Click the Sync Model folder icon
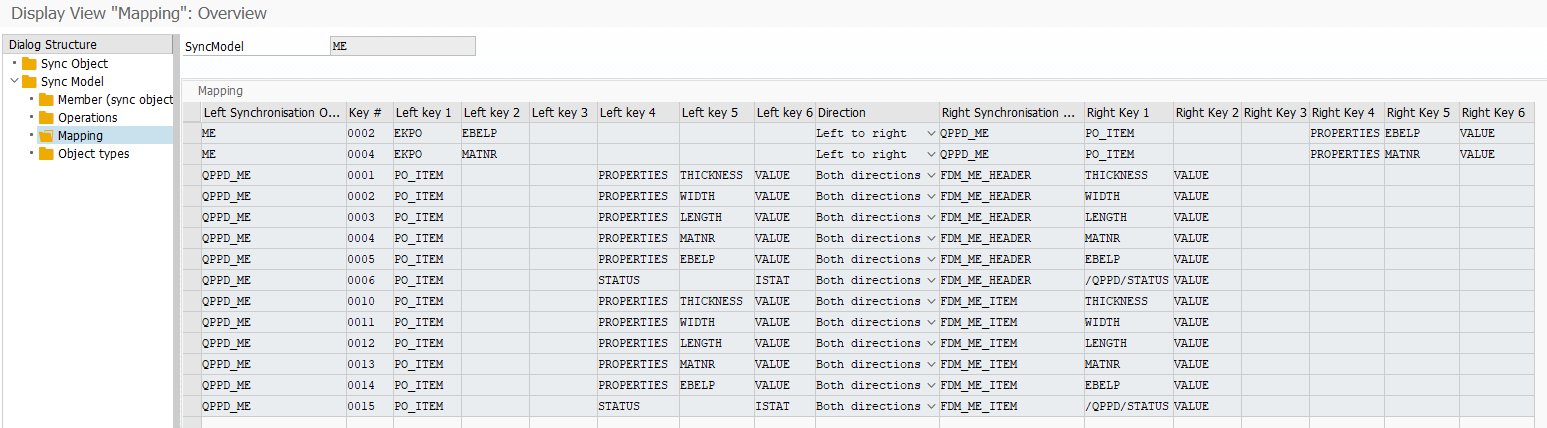Image resolution: width=1547 pixels, height=428 pixels. click(29, 82)
